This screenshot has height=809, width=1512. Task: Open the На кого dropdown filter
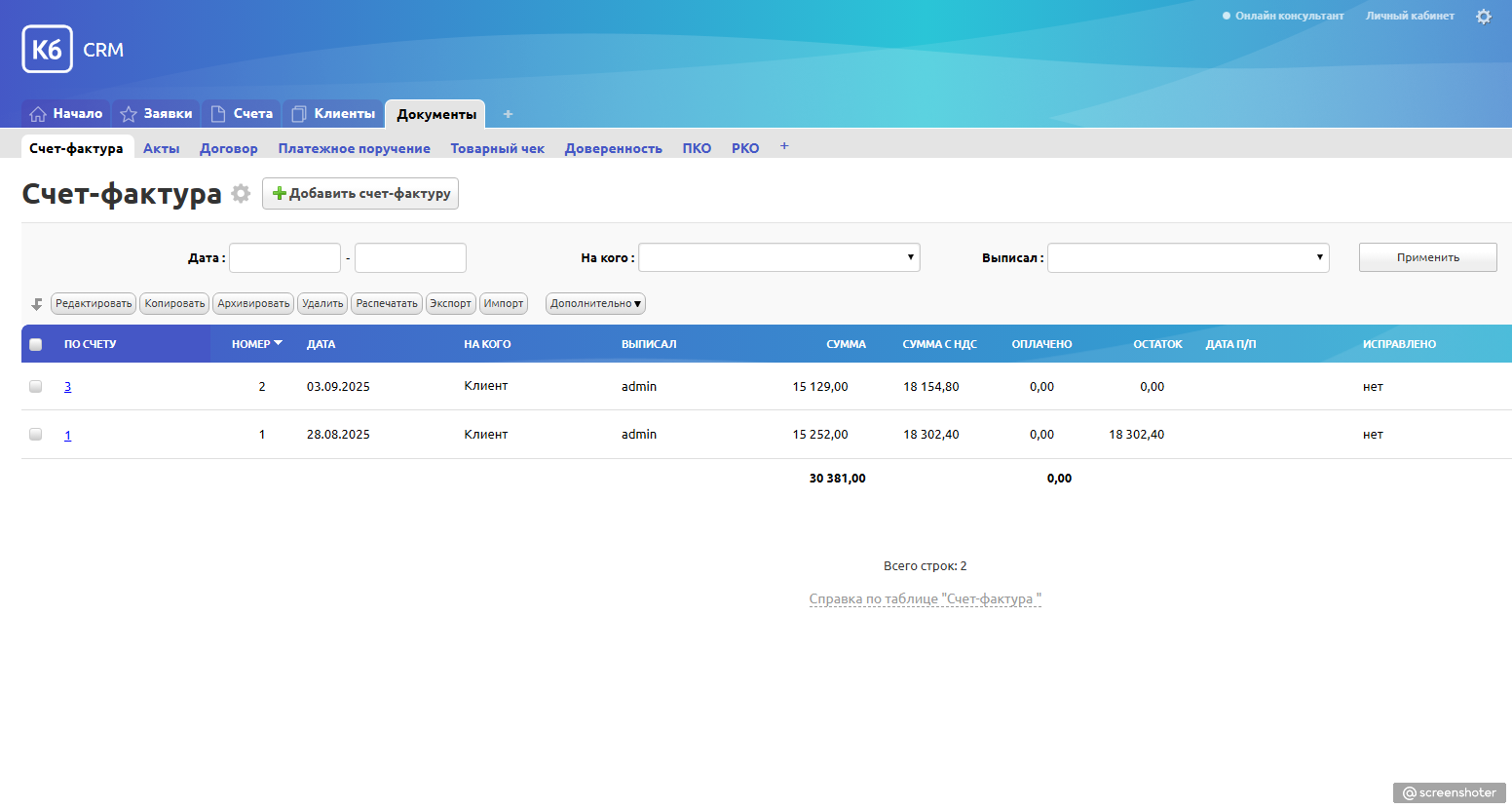point(778,257)
